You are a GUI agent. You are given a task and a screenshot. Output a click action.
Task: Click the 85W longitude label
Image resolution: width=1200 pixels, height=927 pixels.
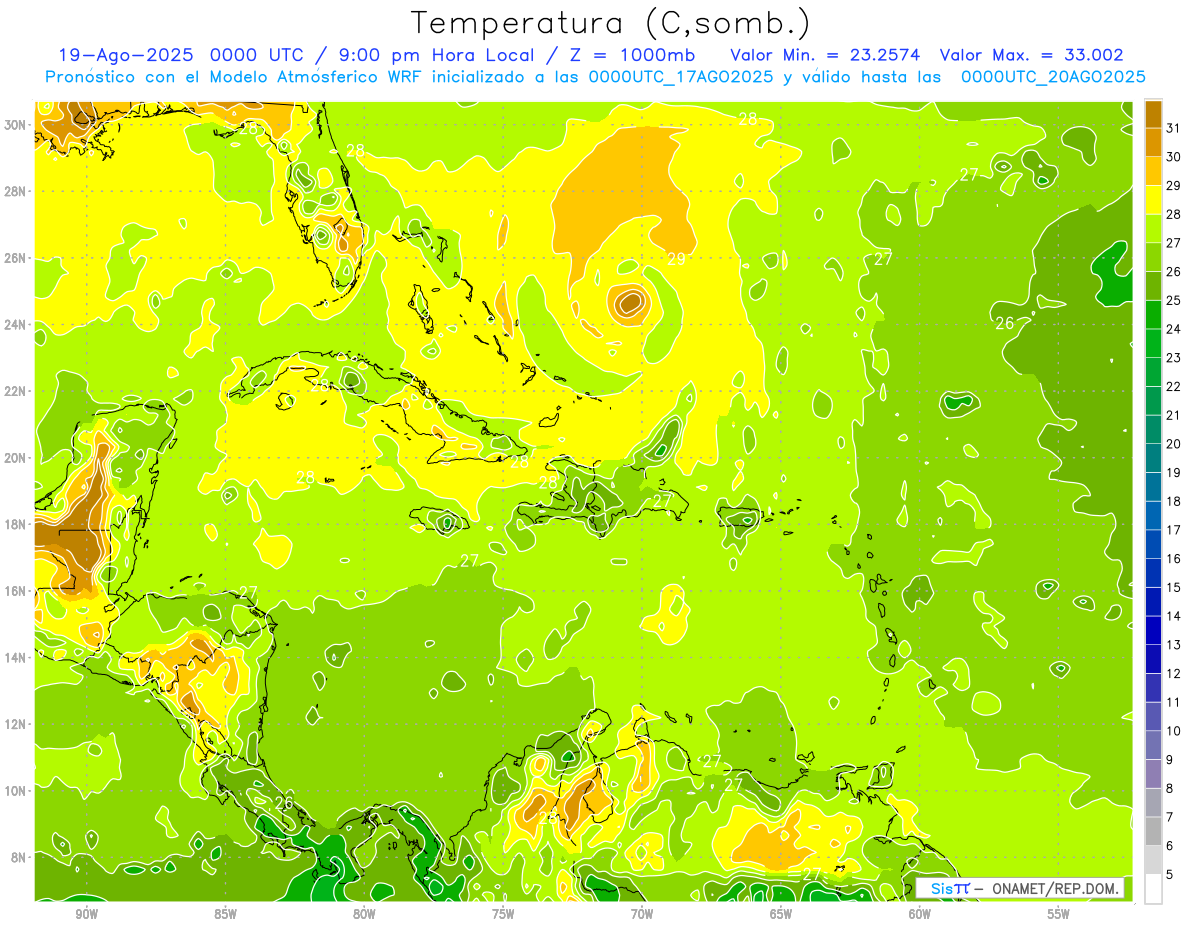click(225, 914)
